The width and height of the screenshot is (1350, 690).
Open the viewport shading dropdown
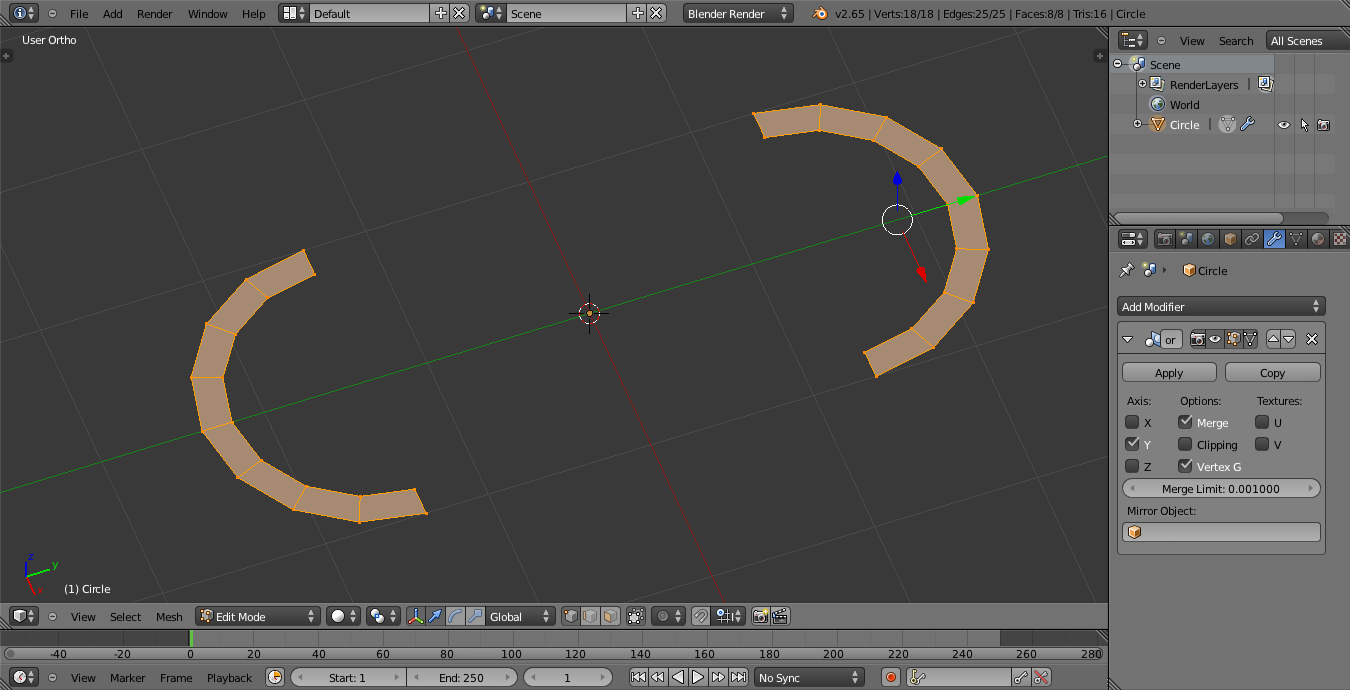tap(343, 616)
